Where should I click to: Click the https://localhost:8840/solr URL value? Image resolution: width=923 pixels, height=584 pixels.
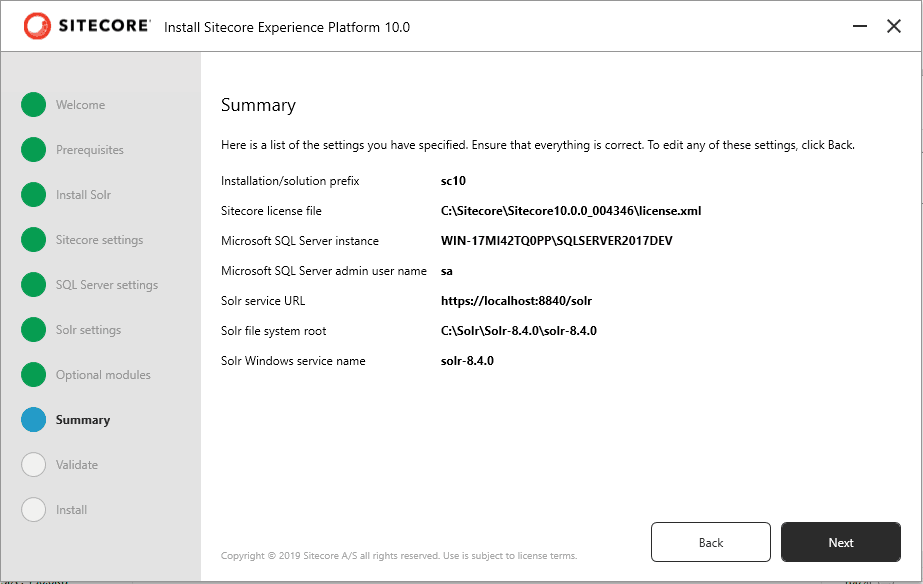pyautogui.click(x=516, y=301)
